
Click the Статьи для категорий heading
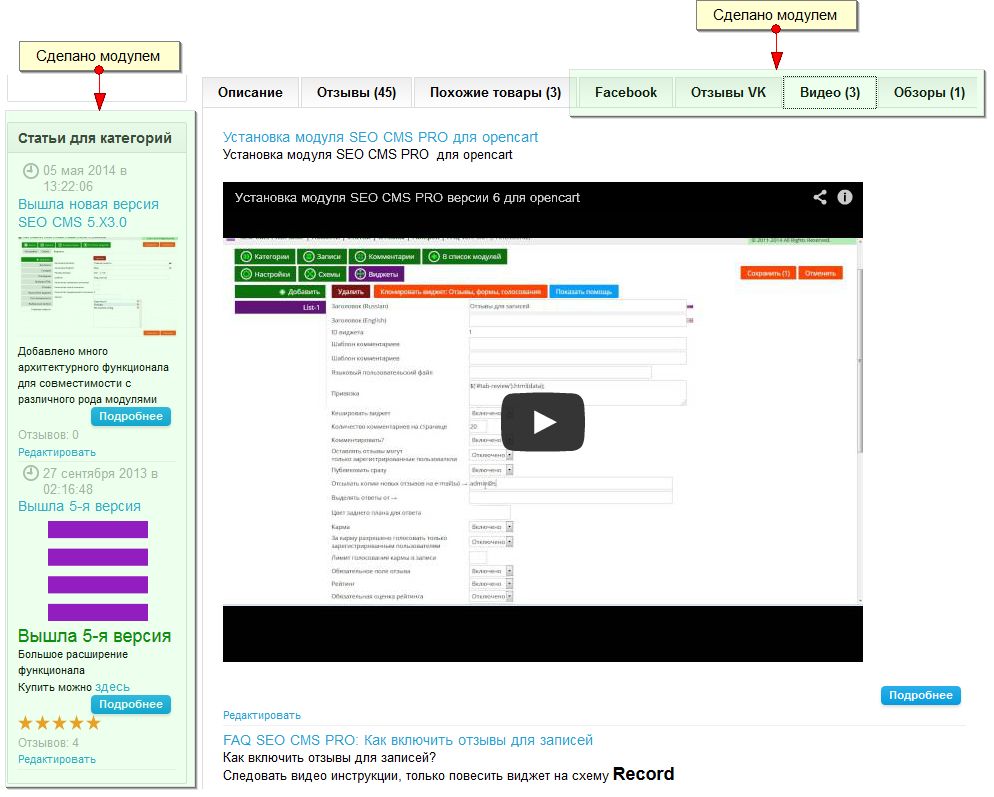click(95, 138)
